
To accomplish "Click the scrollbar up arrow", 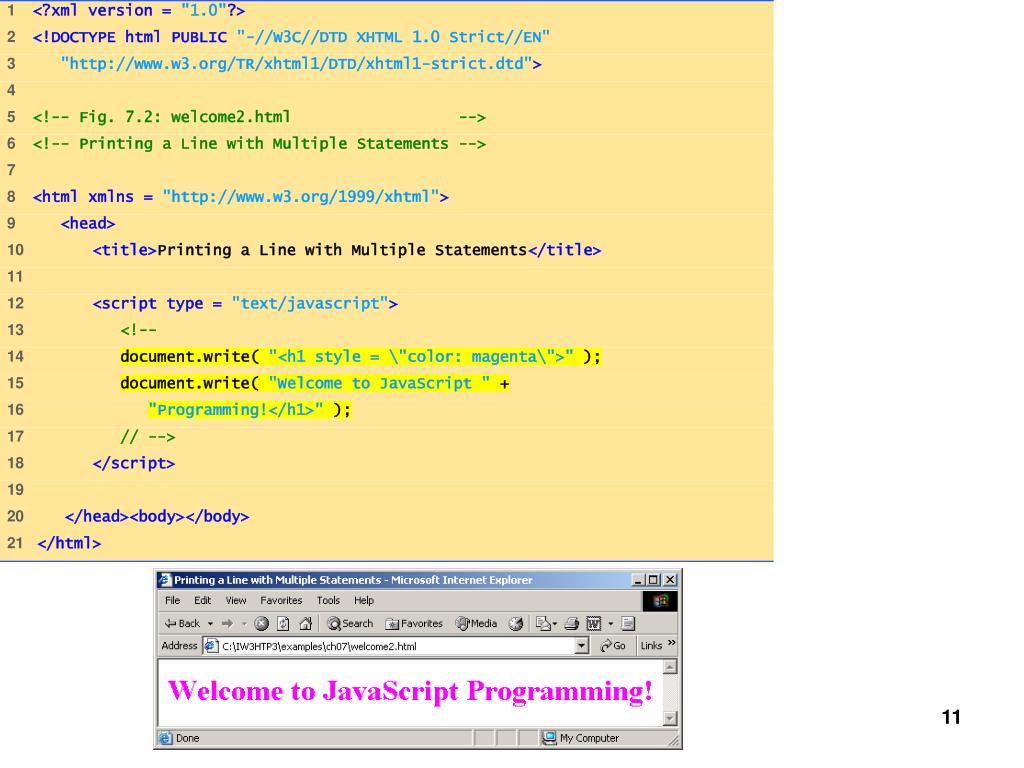I will tap(670, 667).
